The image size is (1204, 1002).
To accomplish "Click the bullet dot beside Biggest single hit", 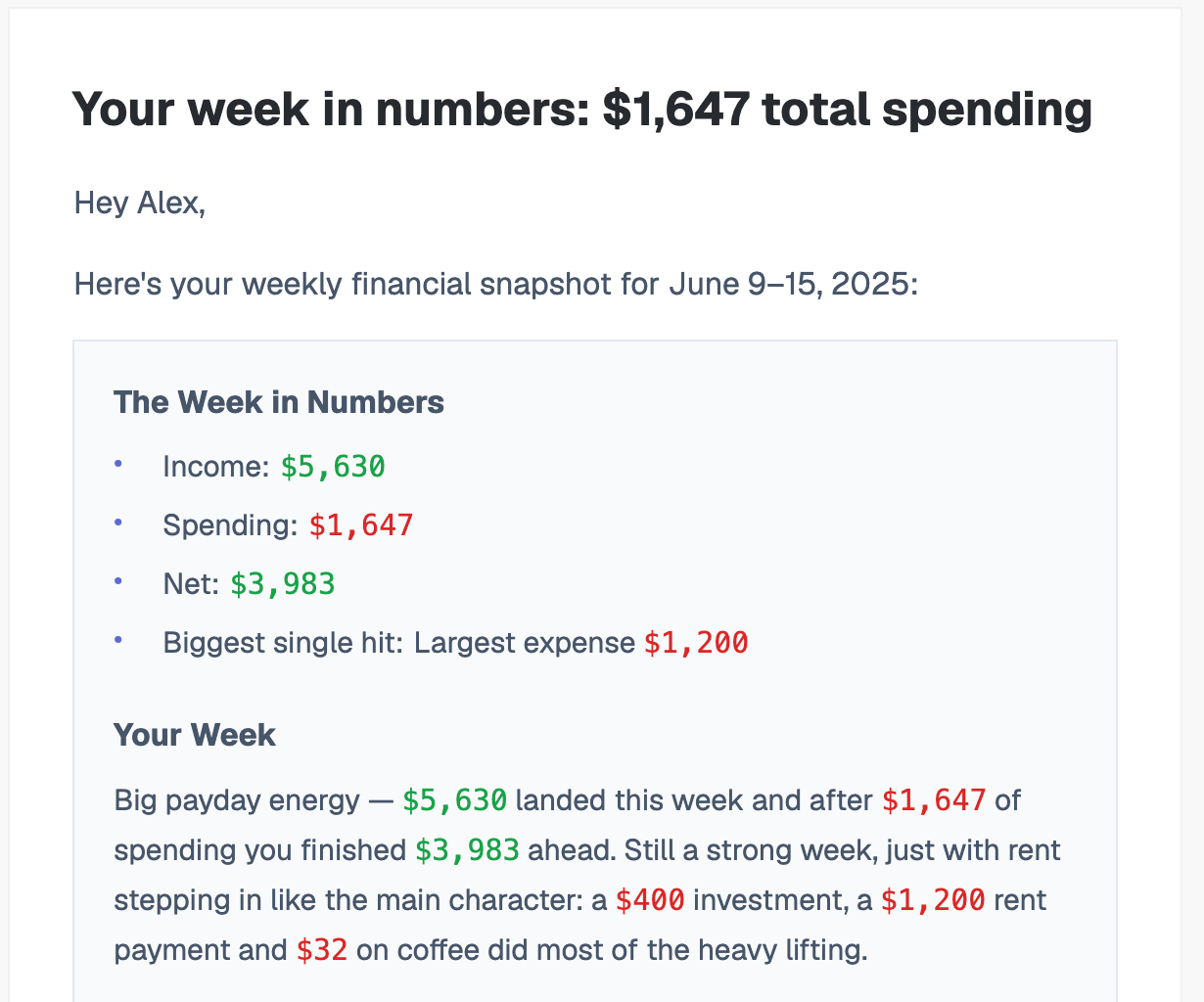I will [x=118, y=640].
